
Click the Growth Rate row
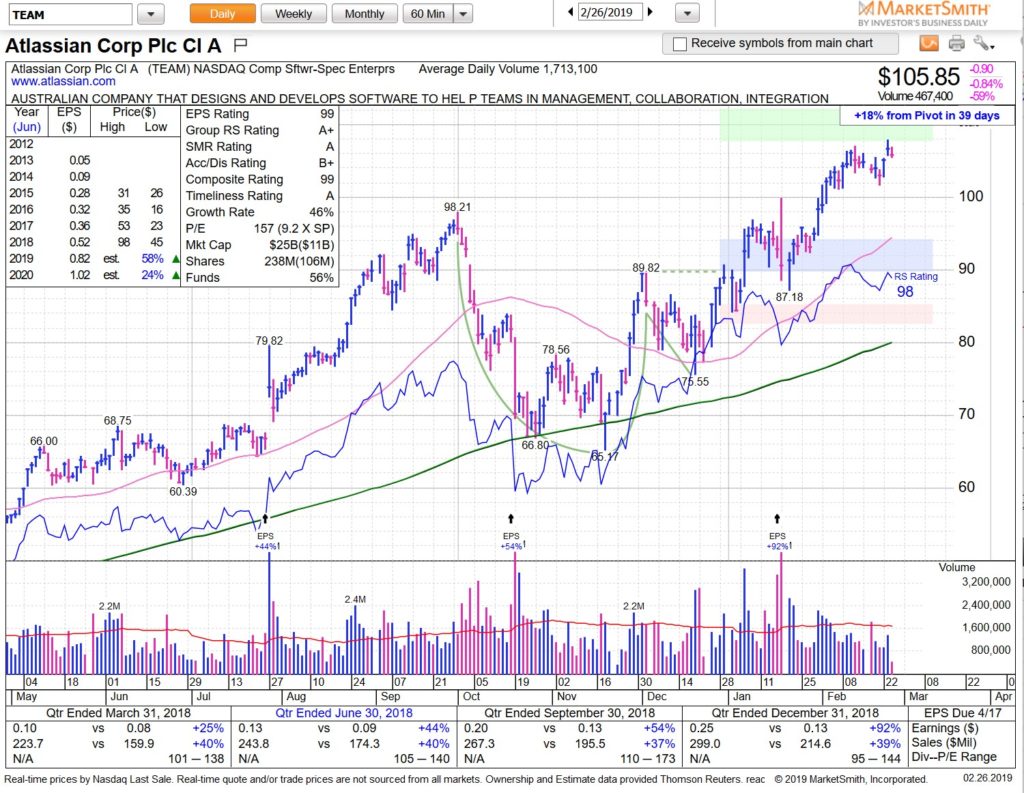point(259,212)
